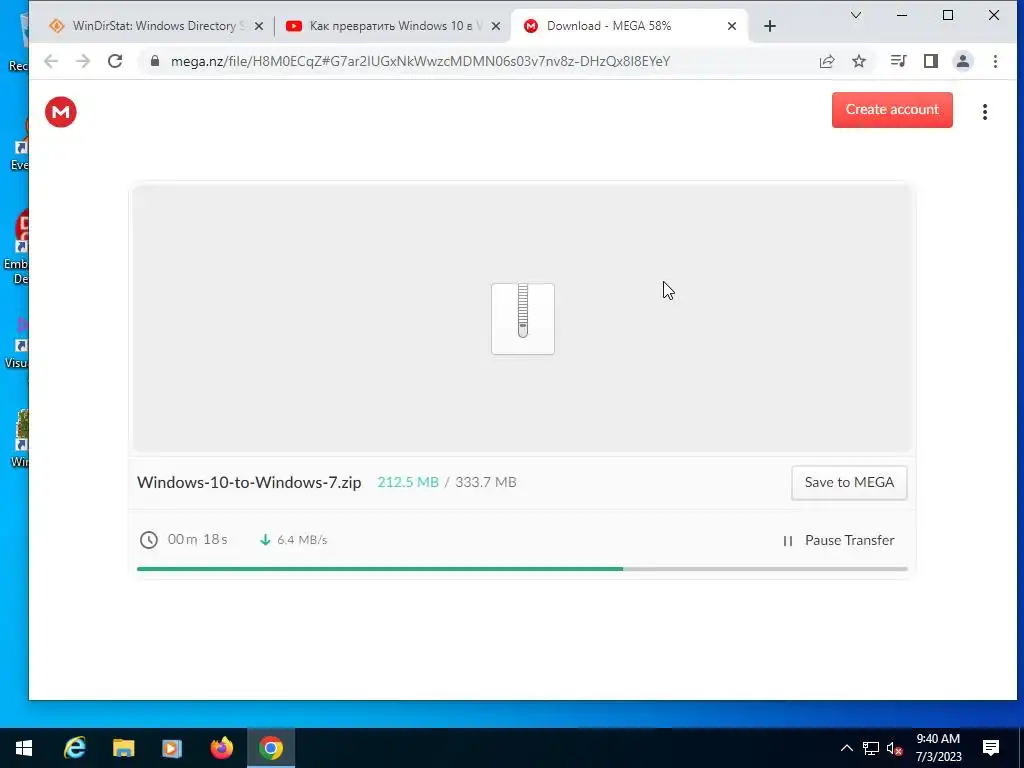Go back to previous page
The image size is (1024, 768).
coord(51,61)
